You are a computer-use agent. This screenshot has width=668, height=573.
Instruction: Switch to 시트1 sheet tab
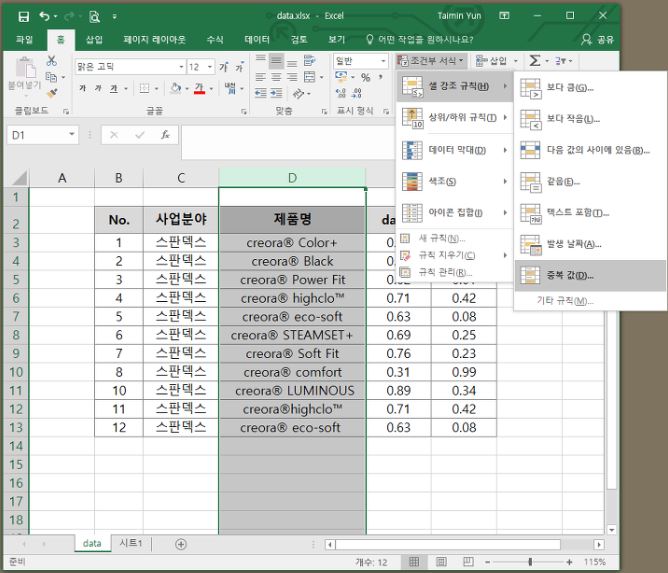pos(130,543)
